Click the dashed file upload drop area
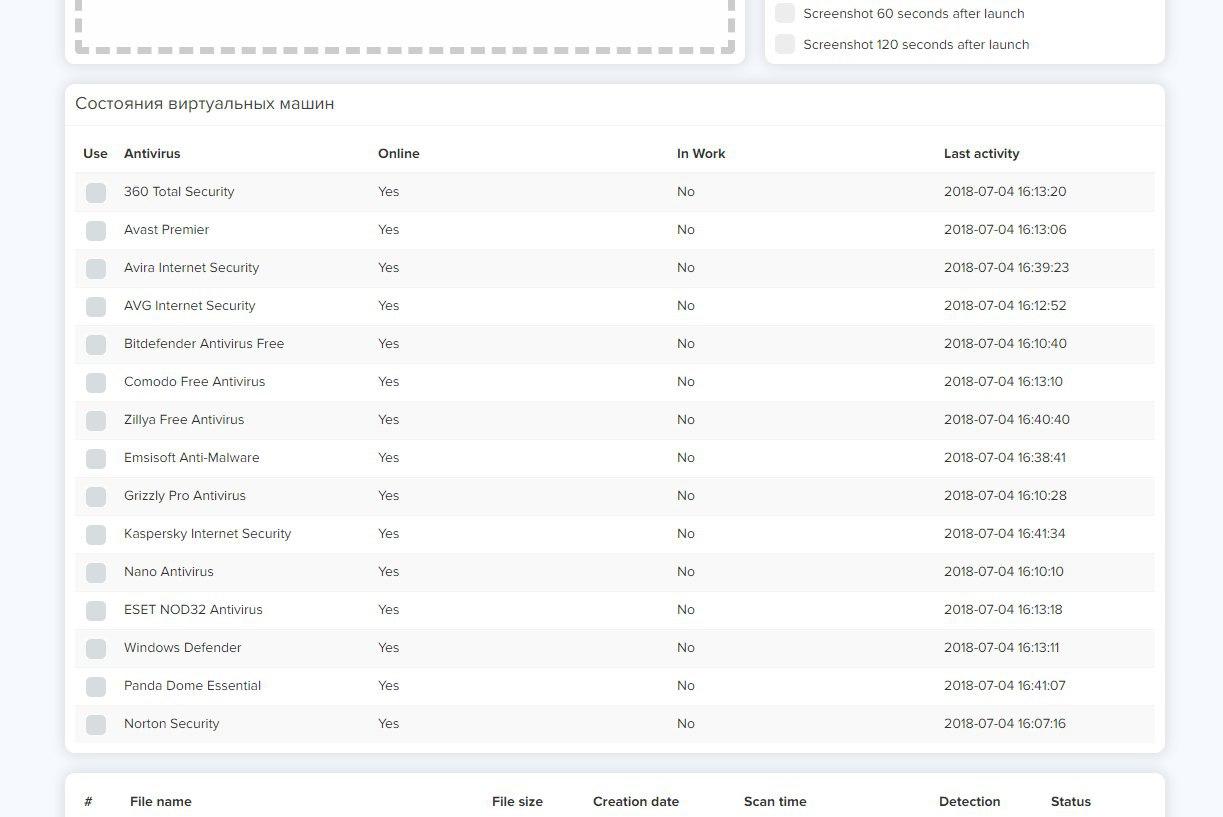Screen dimensions: 1223x817 (405, 22)
